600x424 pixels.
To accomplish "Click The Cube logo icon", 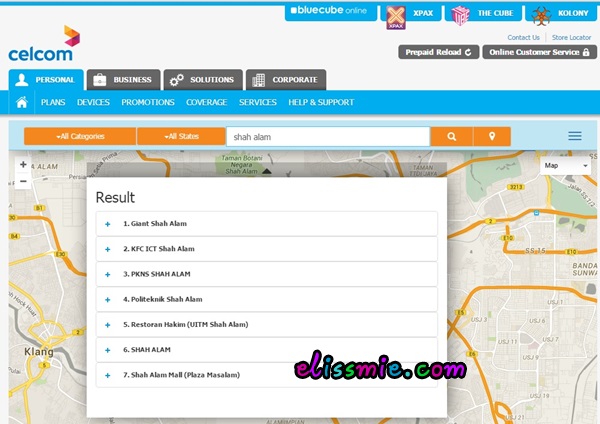I will 460,15.
